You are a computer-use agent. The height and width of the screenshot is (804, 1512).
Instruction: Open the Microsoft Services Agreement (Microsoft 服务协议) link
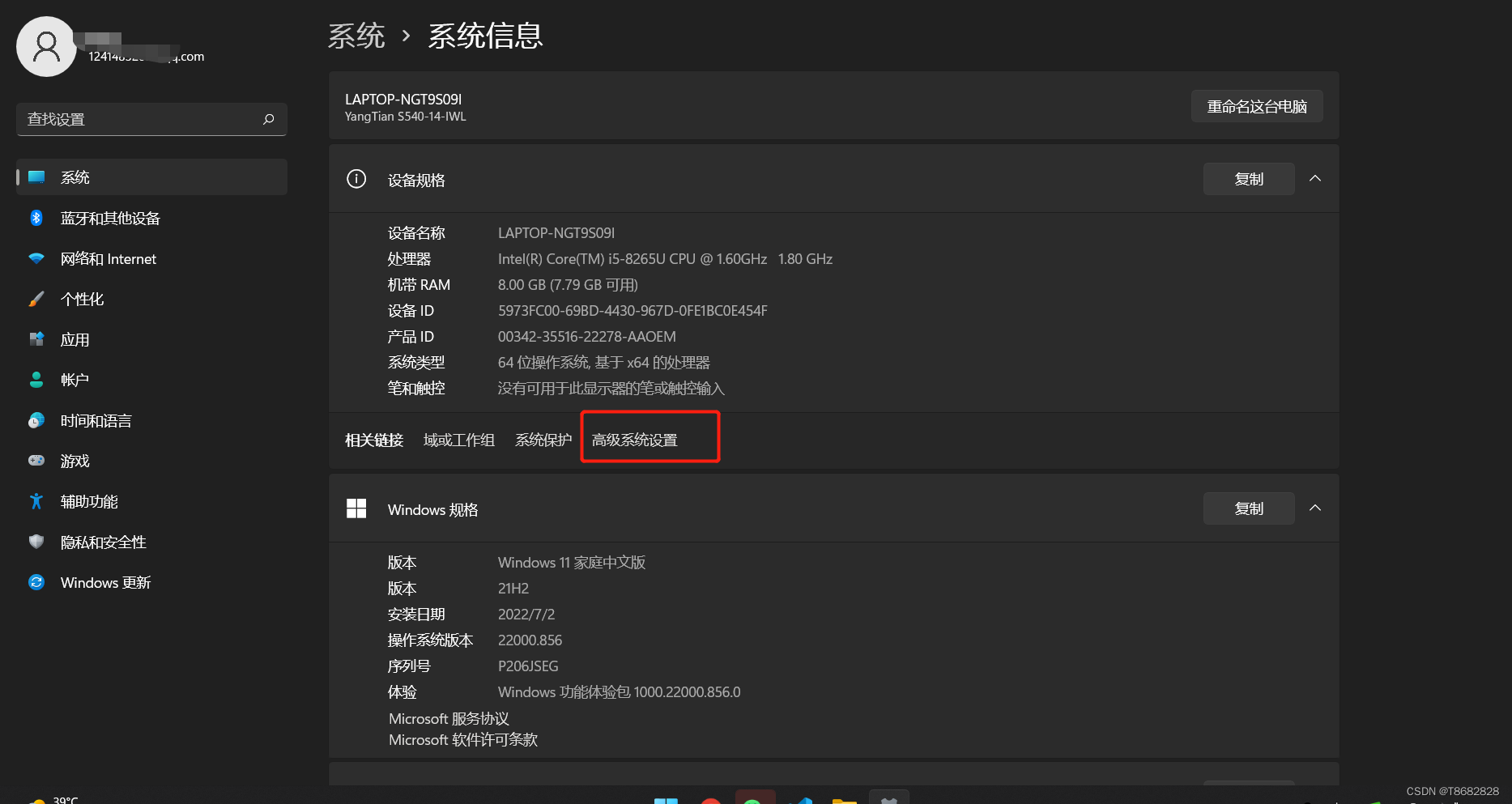(449, 719)
